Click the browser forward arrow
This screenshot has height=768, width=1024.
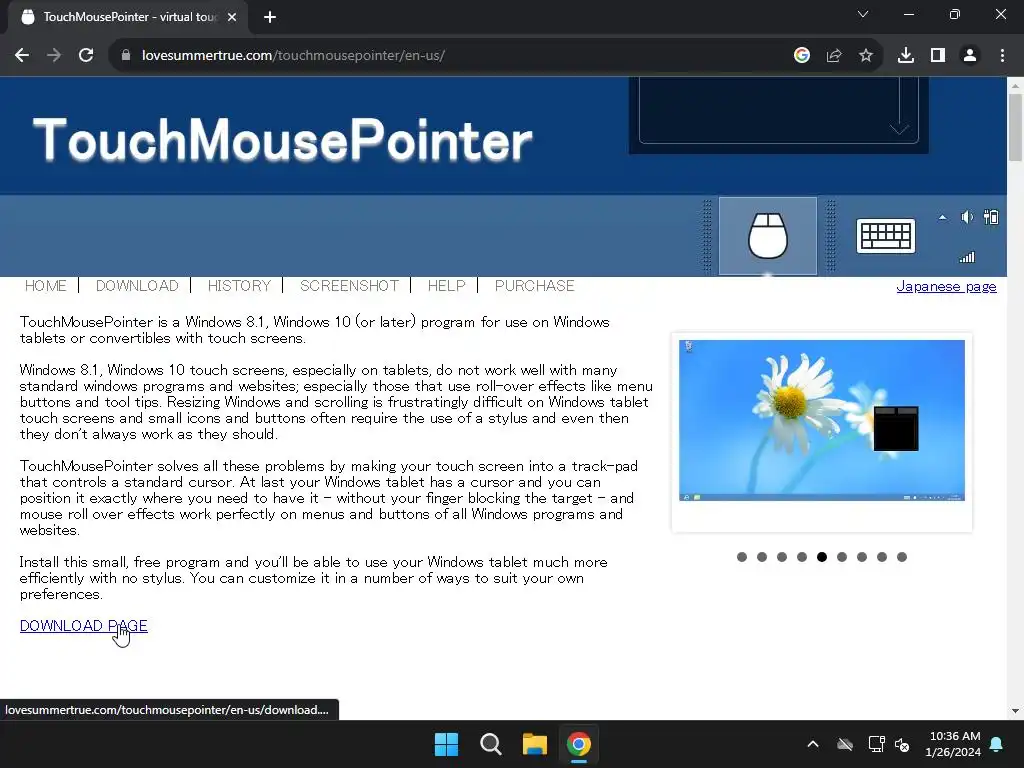click(x=54, y=56)
